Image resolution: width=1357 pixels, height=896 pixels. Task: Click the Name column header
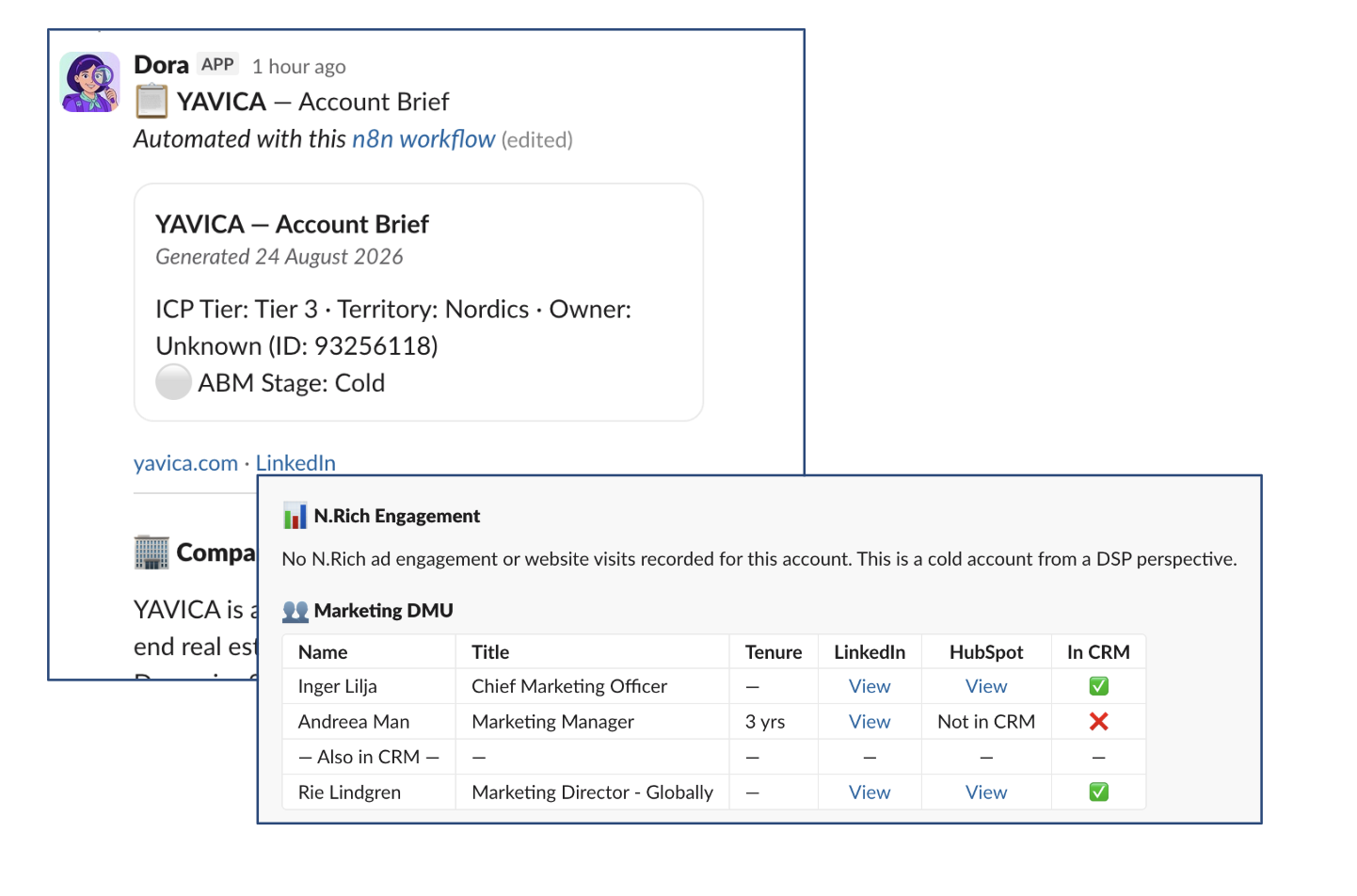pos(323,652)
